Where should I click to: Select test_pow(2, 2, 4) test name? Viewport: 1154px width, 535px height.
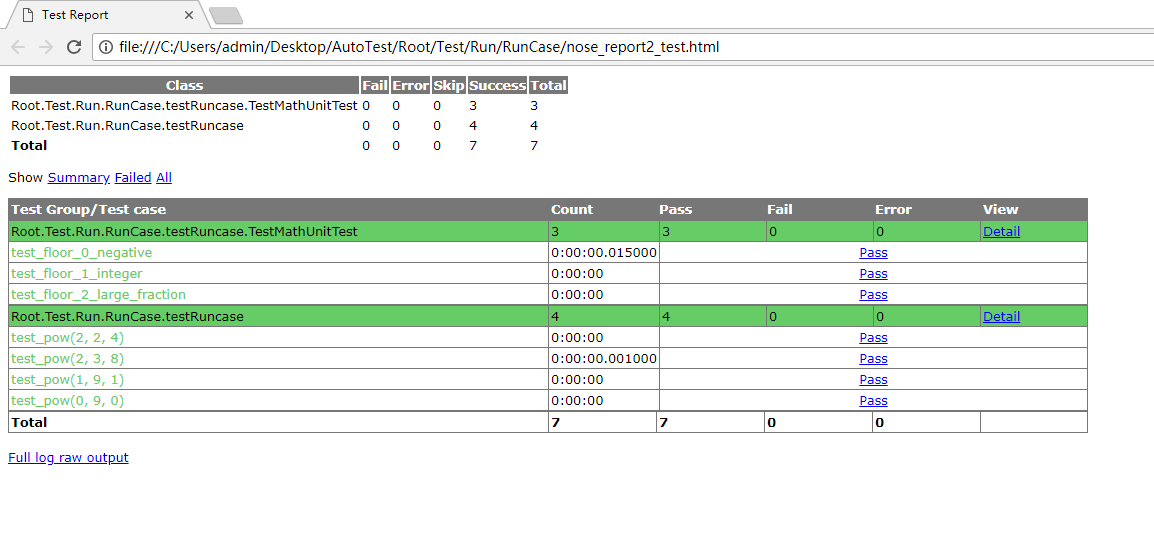68,338
